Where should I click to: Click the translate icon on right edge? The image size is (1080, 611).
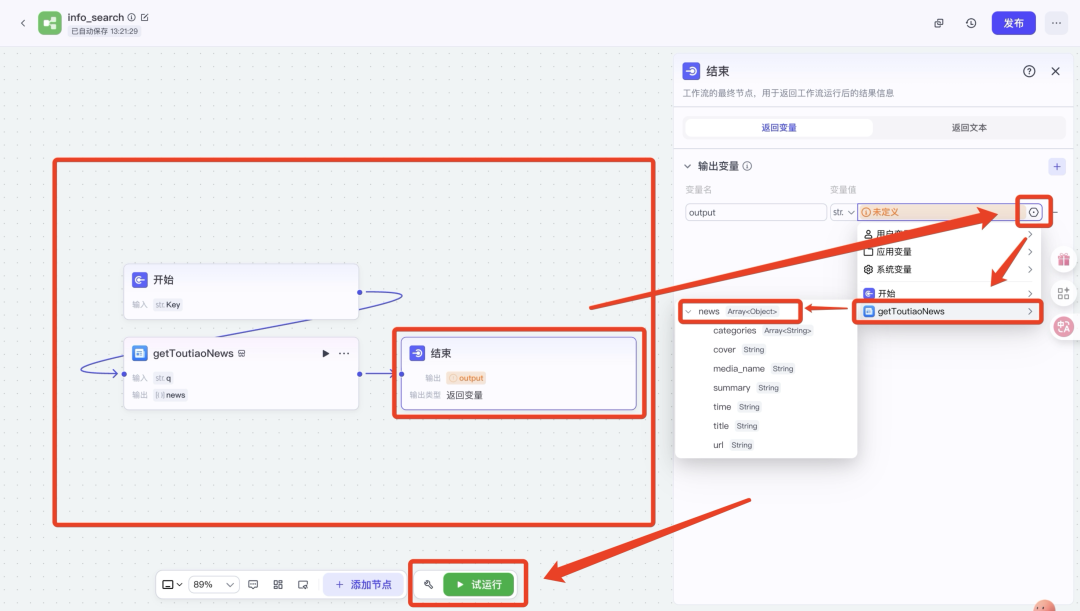[1063, 326]
